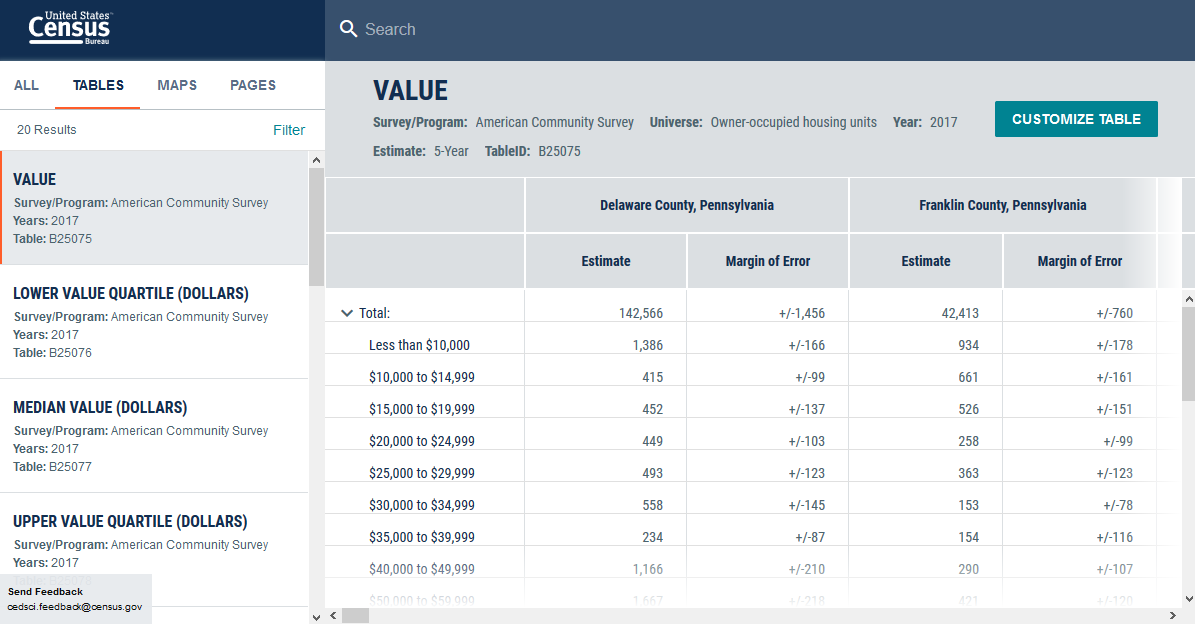Switch to the TABLES tab
Screen dimensions: 1195x624
pyautogui.click(x=98, y=85)
